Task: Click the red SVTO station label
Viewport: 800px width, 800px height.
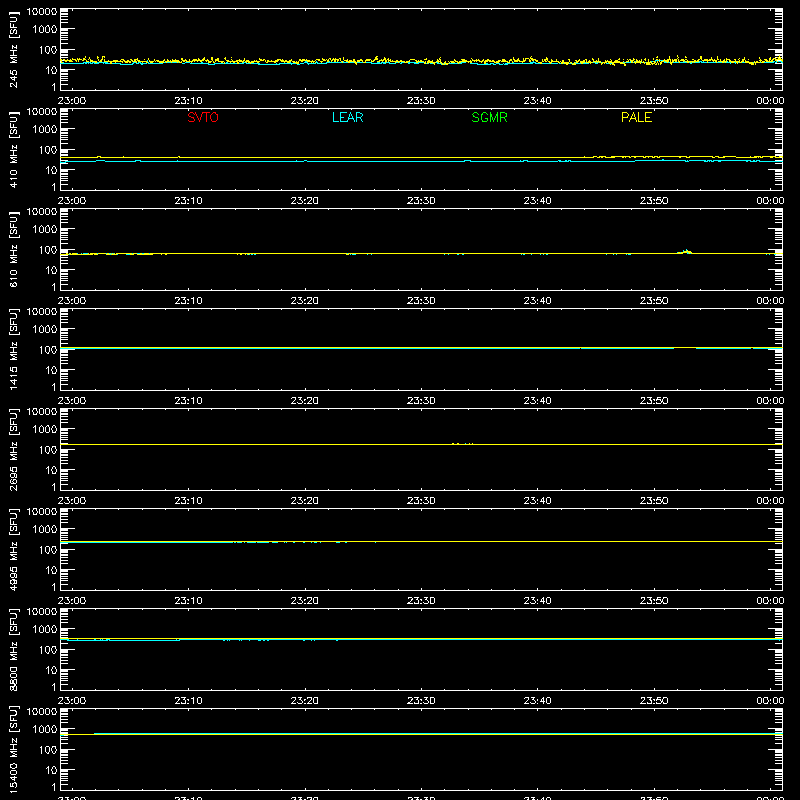Action: tap(203, 117)
